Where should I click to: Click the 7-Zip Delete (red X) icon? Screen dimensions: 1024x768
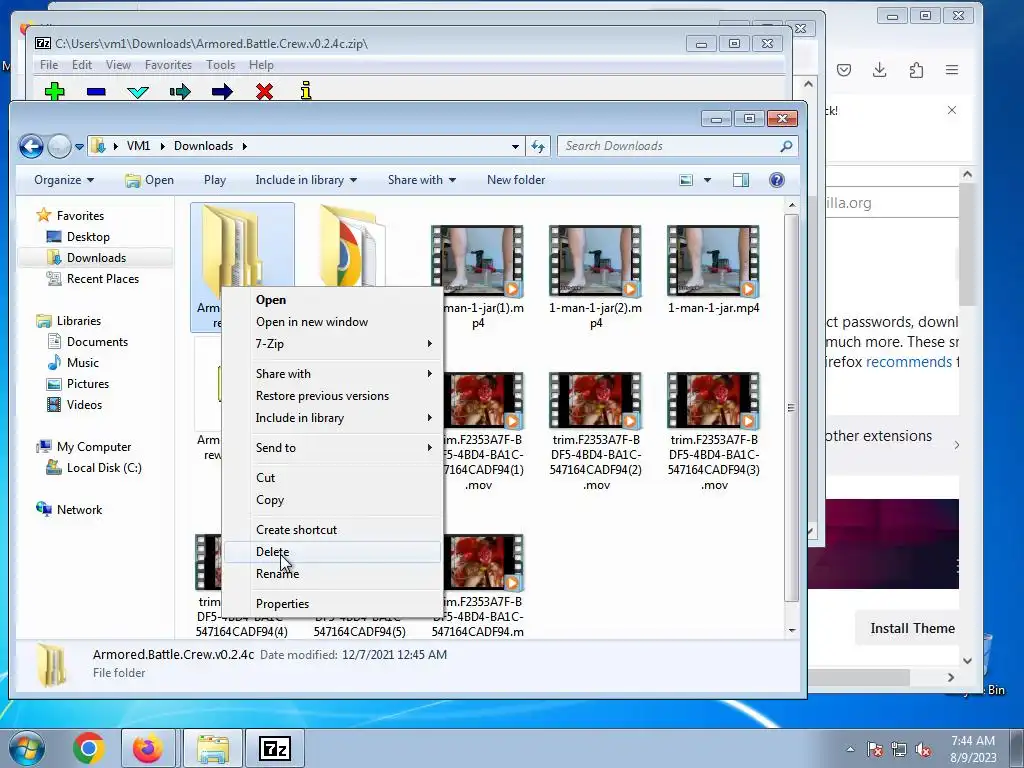point(264,91)
